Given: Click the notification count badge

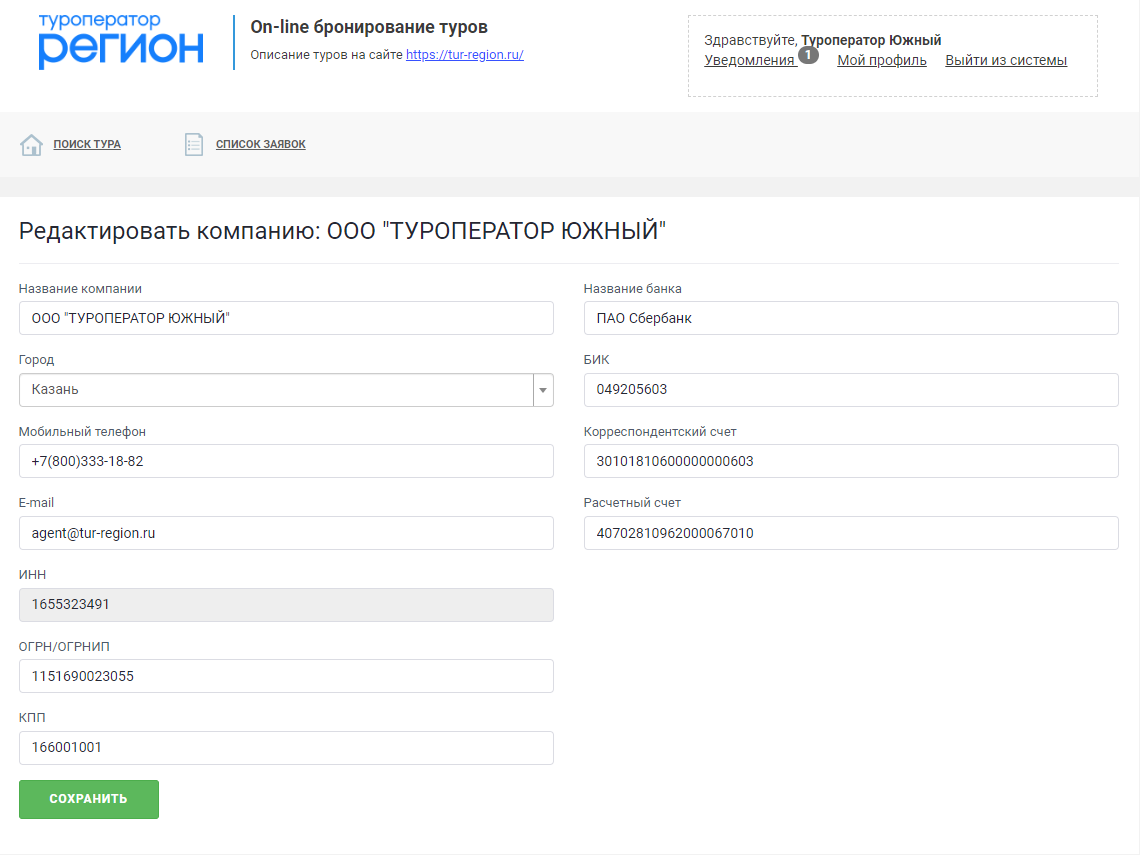Looking at the screenshot, I should pyautogui.click(x=808, y=55).
